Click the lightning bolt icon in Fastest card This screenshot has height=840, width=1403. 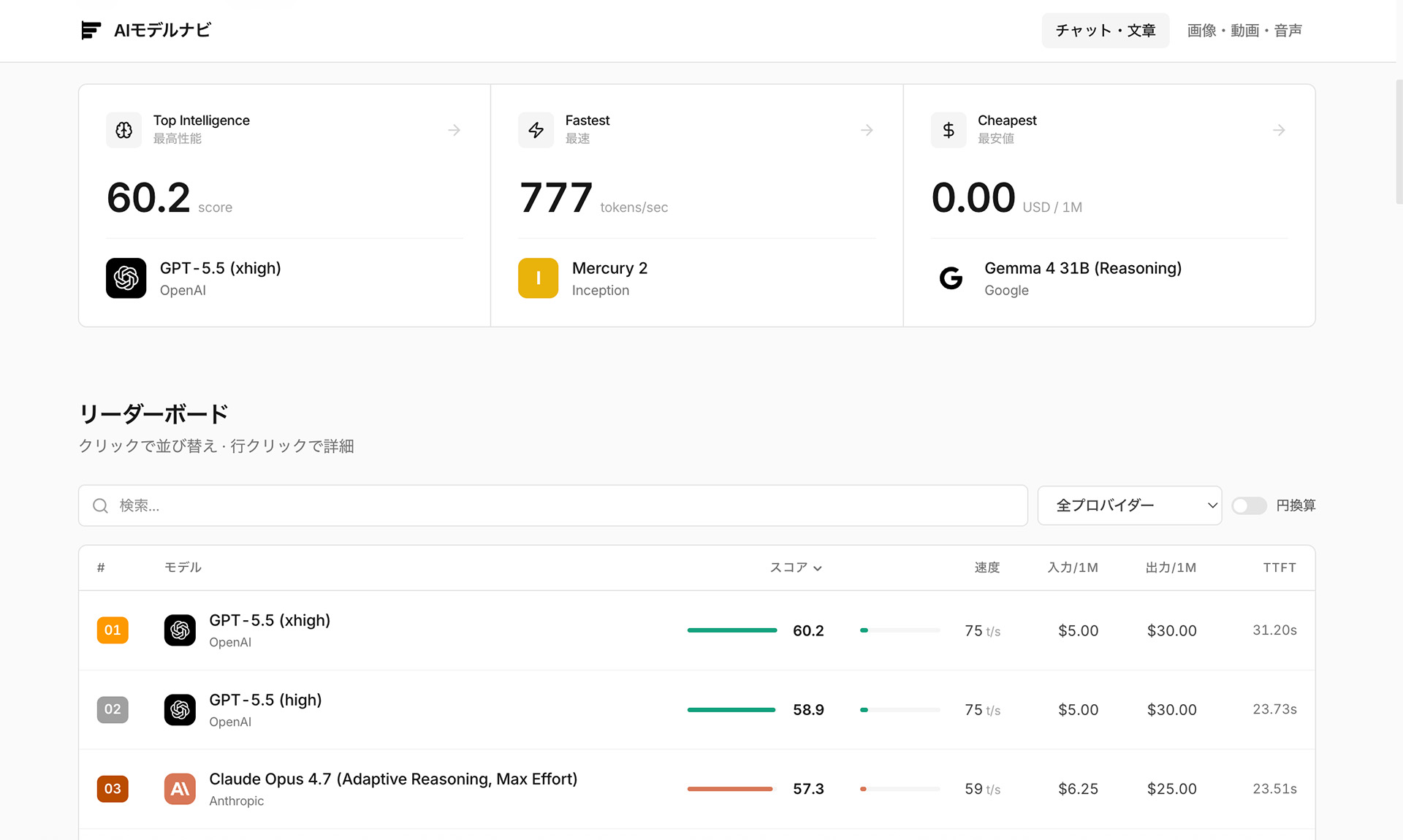tap(536, 130)
